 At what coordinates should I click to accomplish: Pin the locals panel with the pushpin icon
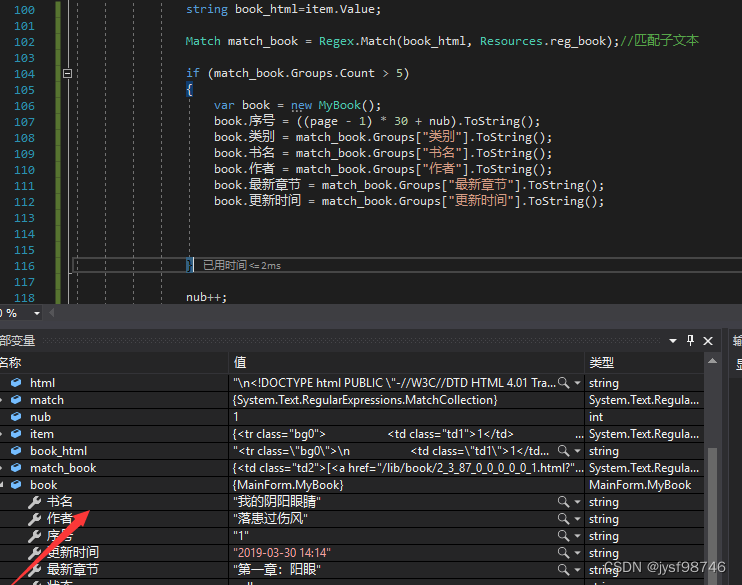tap(690, 340)
